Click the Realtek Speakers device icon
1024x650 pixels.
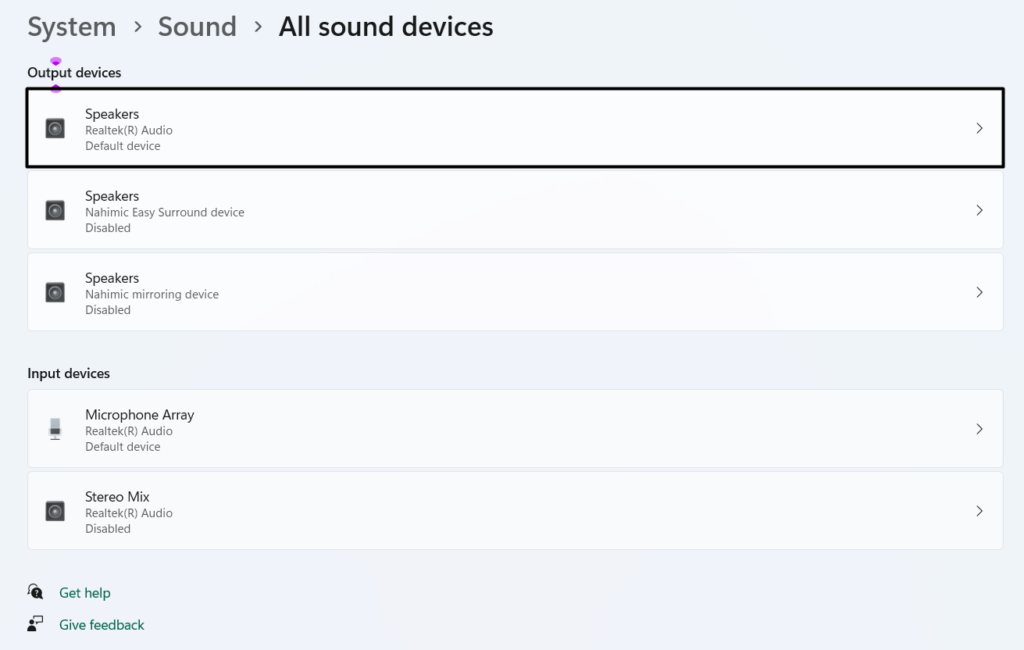pos(55,128)
